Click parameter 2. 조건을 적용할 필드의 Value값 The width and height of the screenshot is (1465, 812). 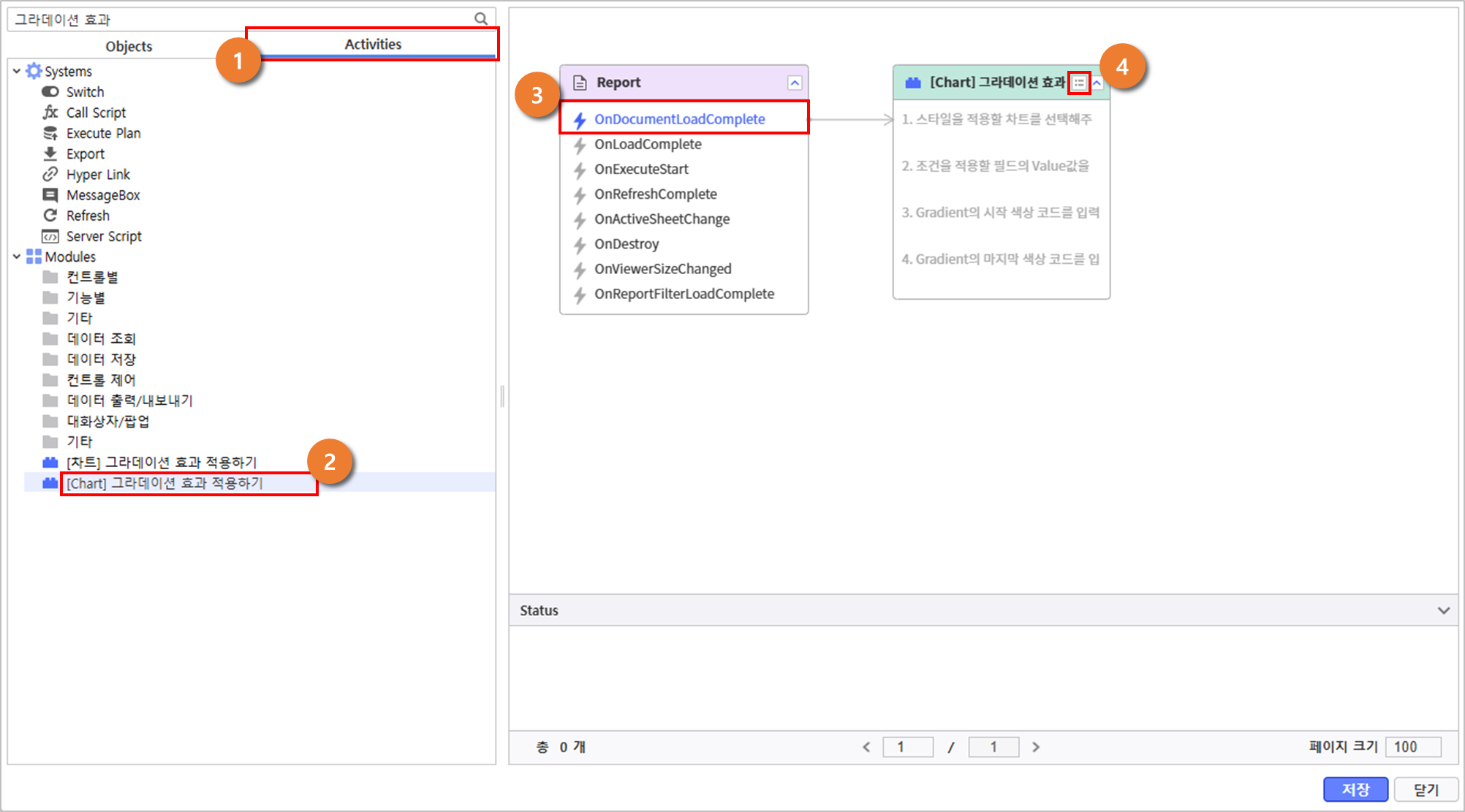click(x=996, y=165)
